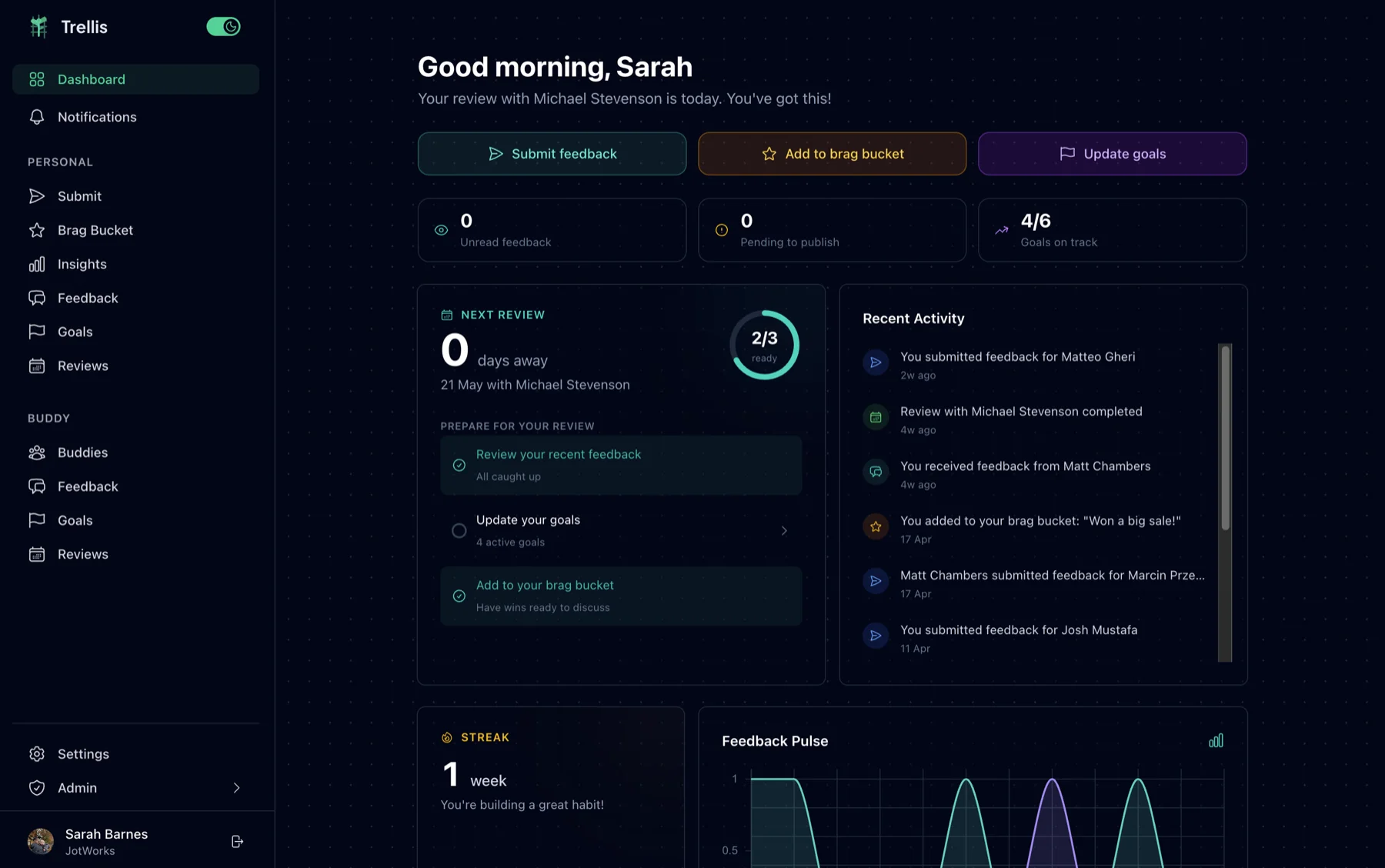Click '21 May with Michael Stevenson' text
Image resolution: width=1385 pixels, height=868 pixels.
[535, 385]
